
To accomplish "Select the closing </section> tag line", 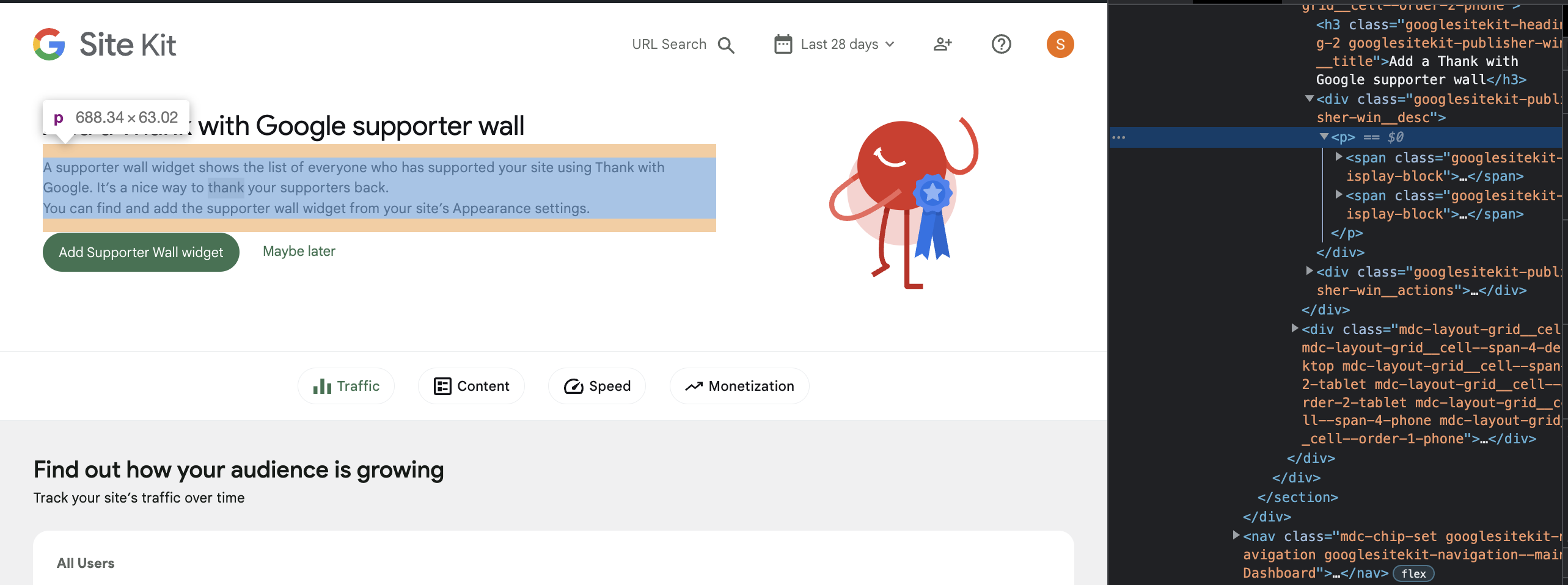I will coord(1297,497).
